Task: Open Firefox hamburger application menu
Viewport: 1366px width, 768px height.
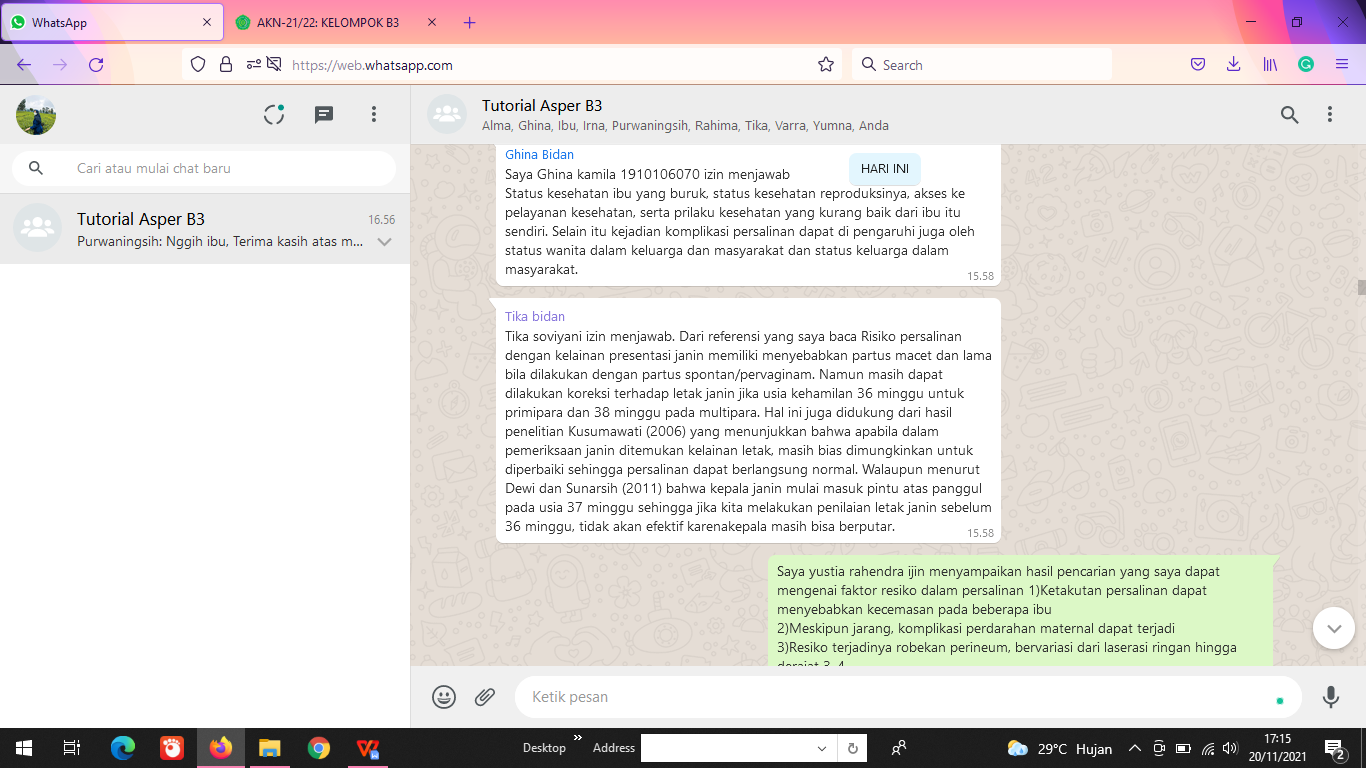Action: pos(1342,65)
